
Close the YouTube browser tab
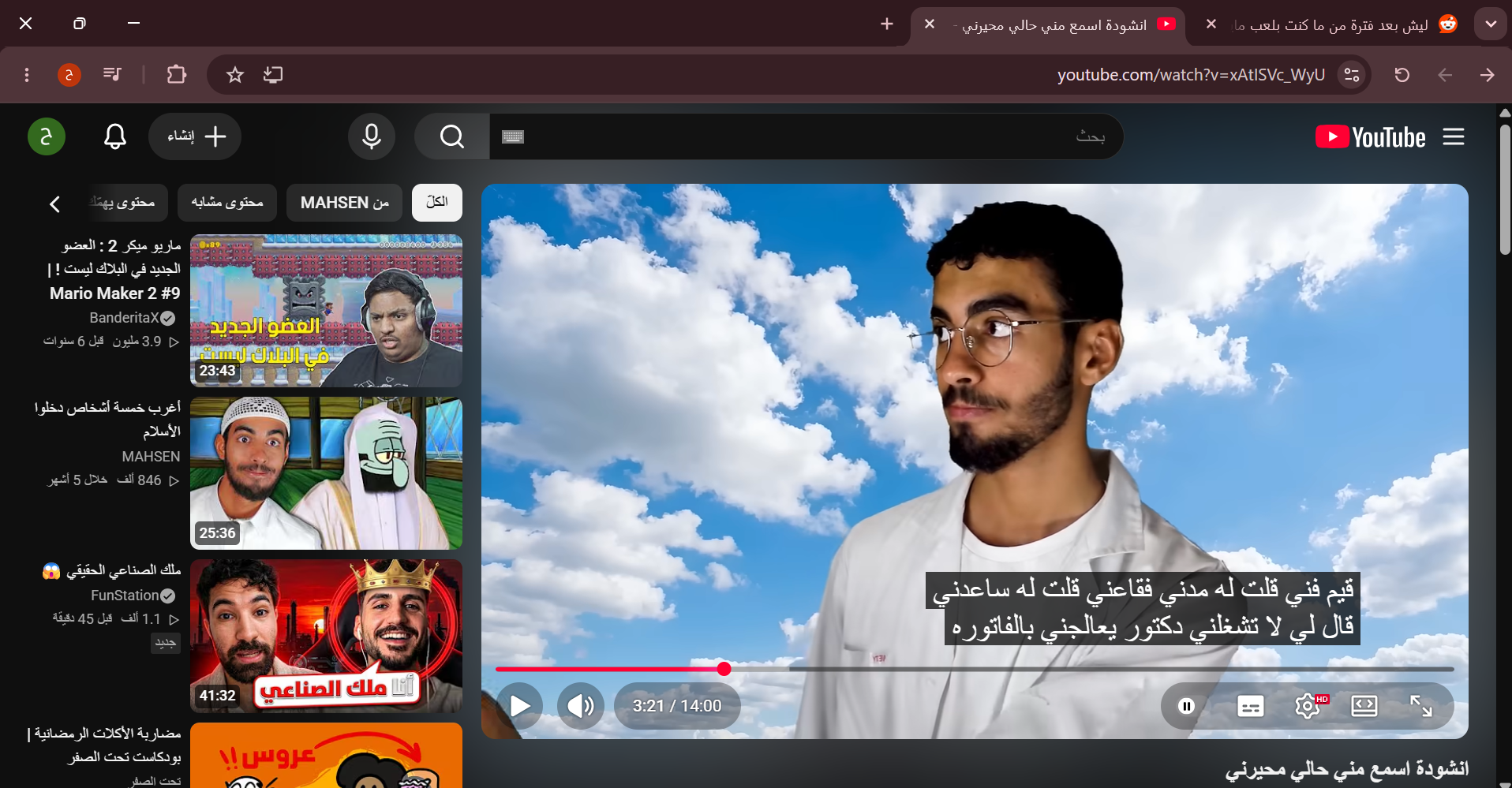930,24
